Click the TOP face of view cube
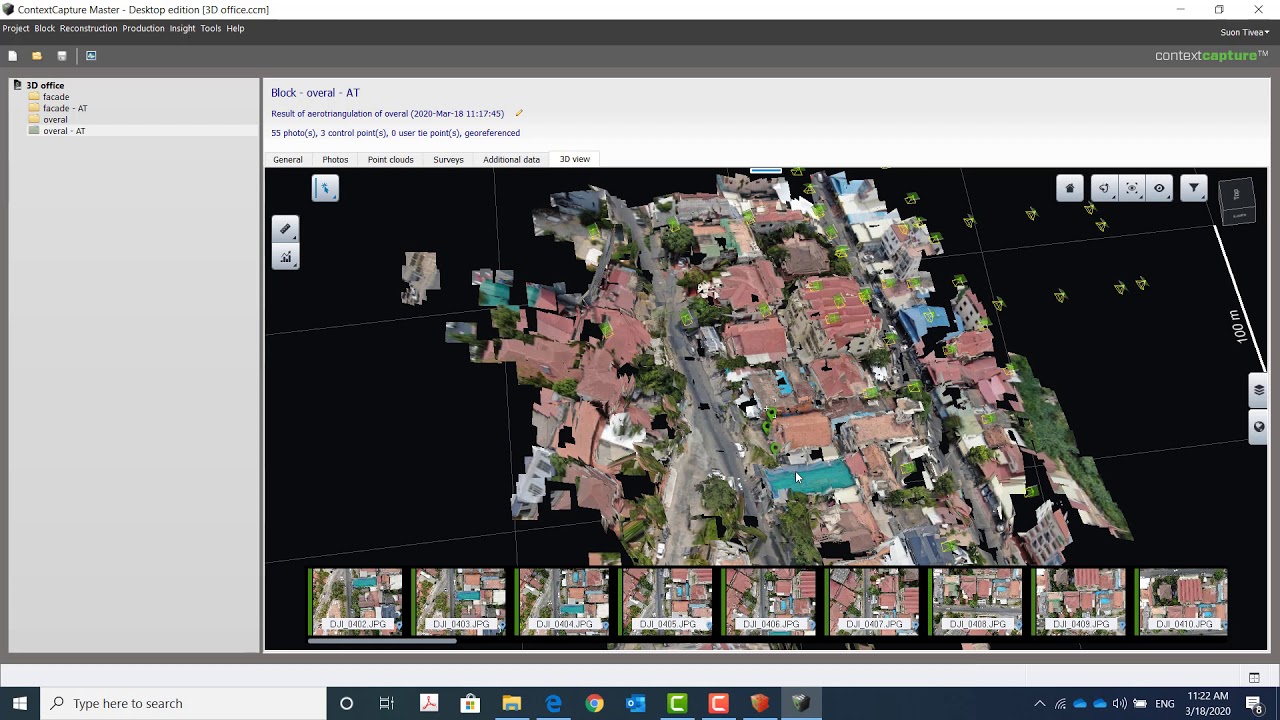 point(1237,195)
